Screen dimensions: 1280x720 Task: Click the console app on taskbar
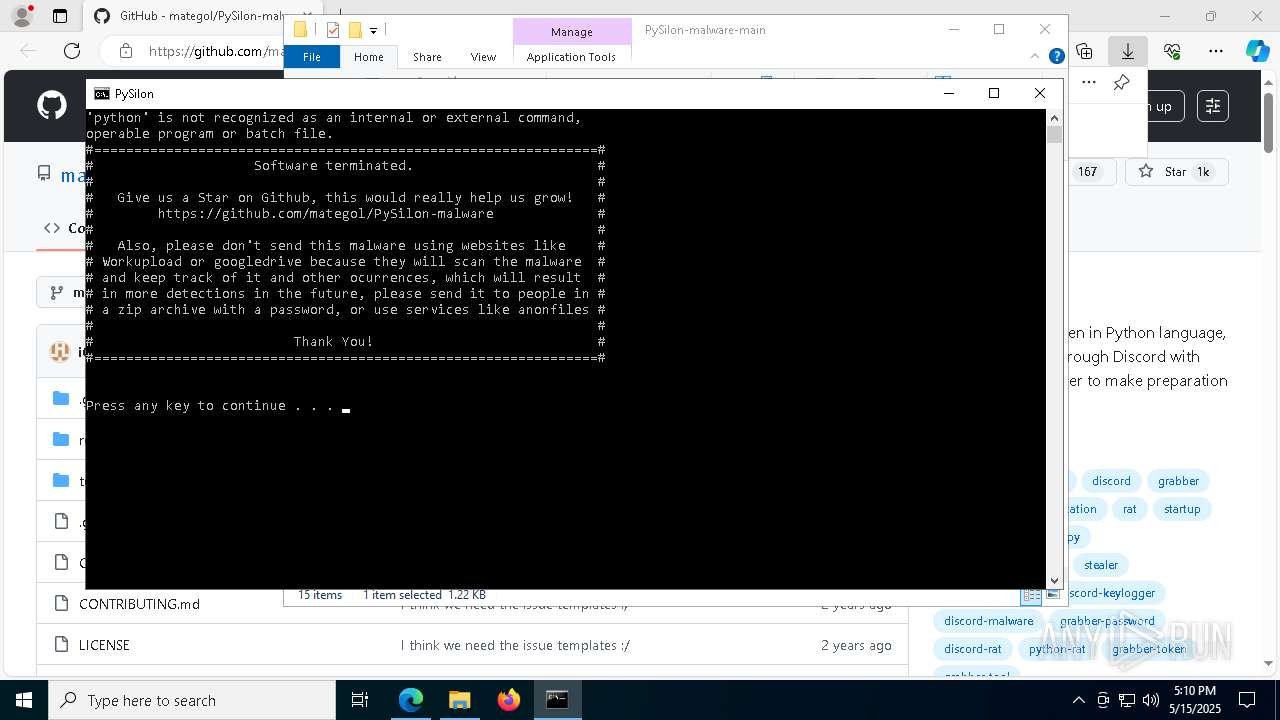point(557,700)
